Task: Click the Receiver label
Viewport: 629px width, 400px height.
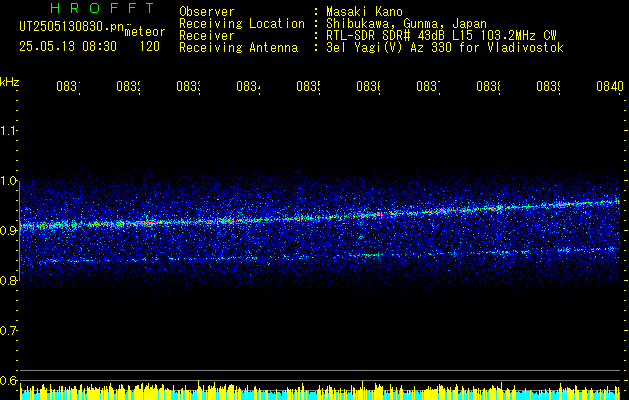Action: (207, 36)
